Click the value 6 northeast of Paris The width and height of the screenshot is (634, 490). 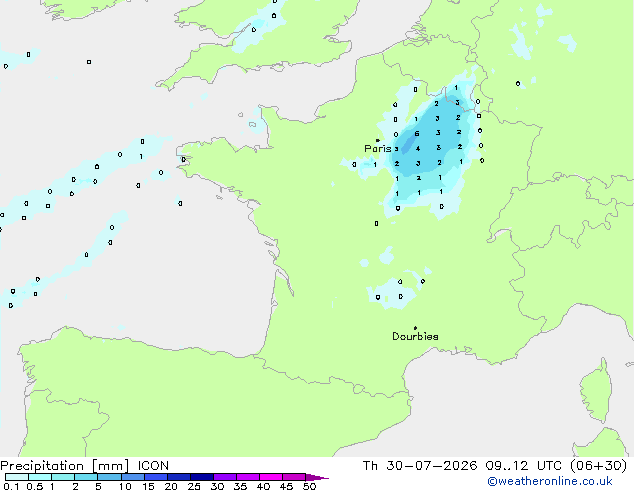pos(417,133)
